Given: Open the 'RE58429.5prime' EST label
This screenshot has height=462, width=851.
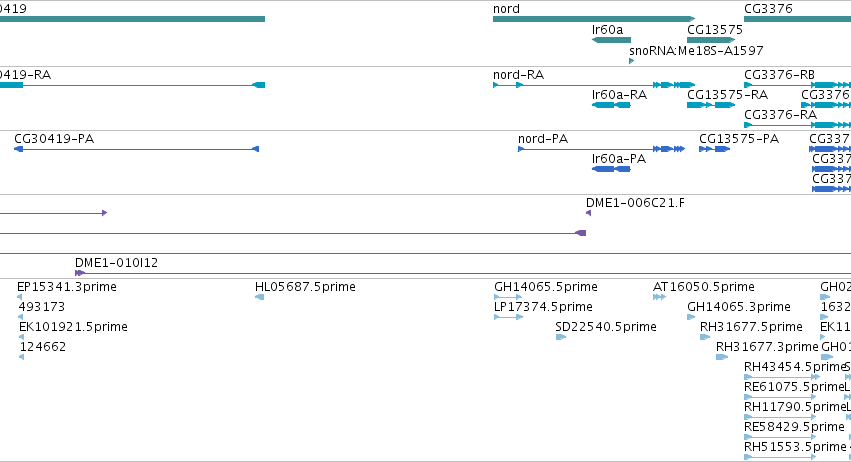Looking at the screenshot, I should (794, 427).
